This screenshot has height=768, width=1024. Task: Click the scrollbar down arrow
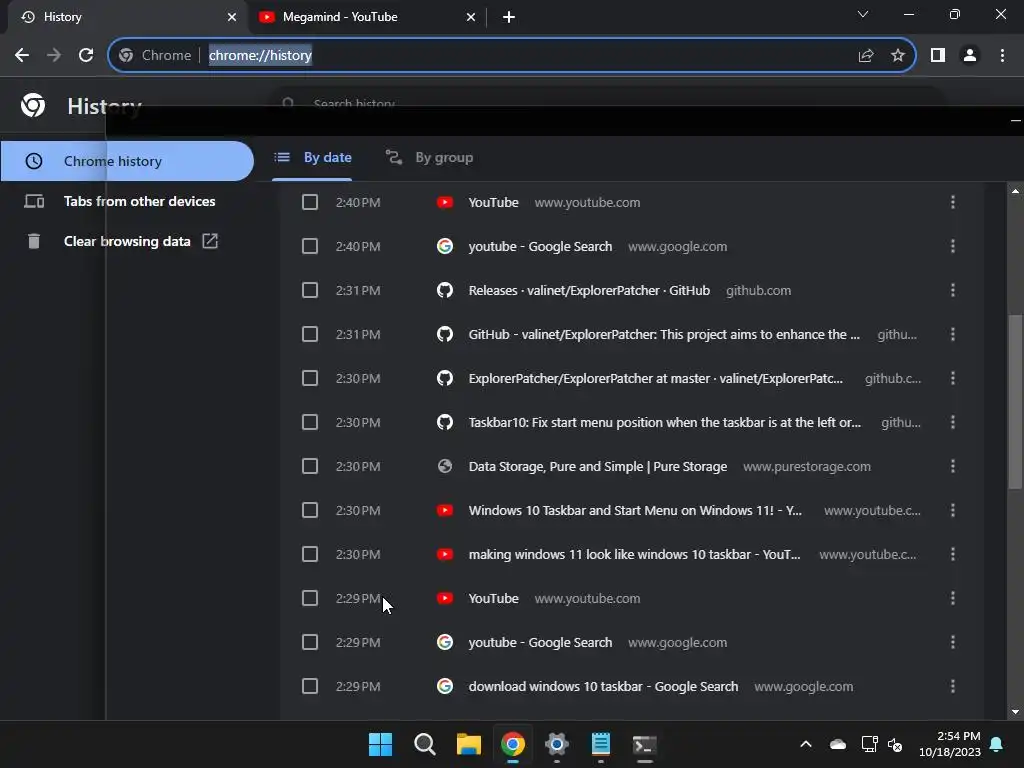1015,712
